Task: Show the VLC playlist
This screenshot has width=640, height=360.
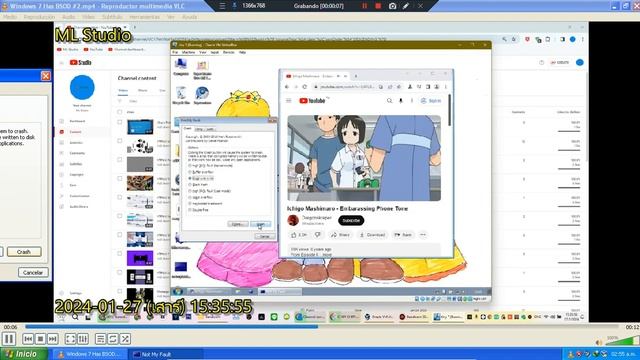Action: 100,339
